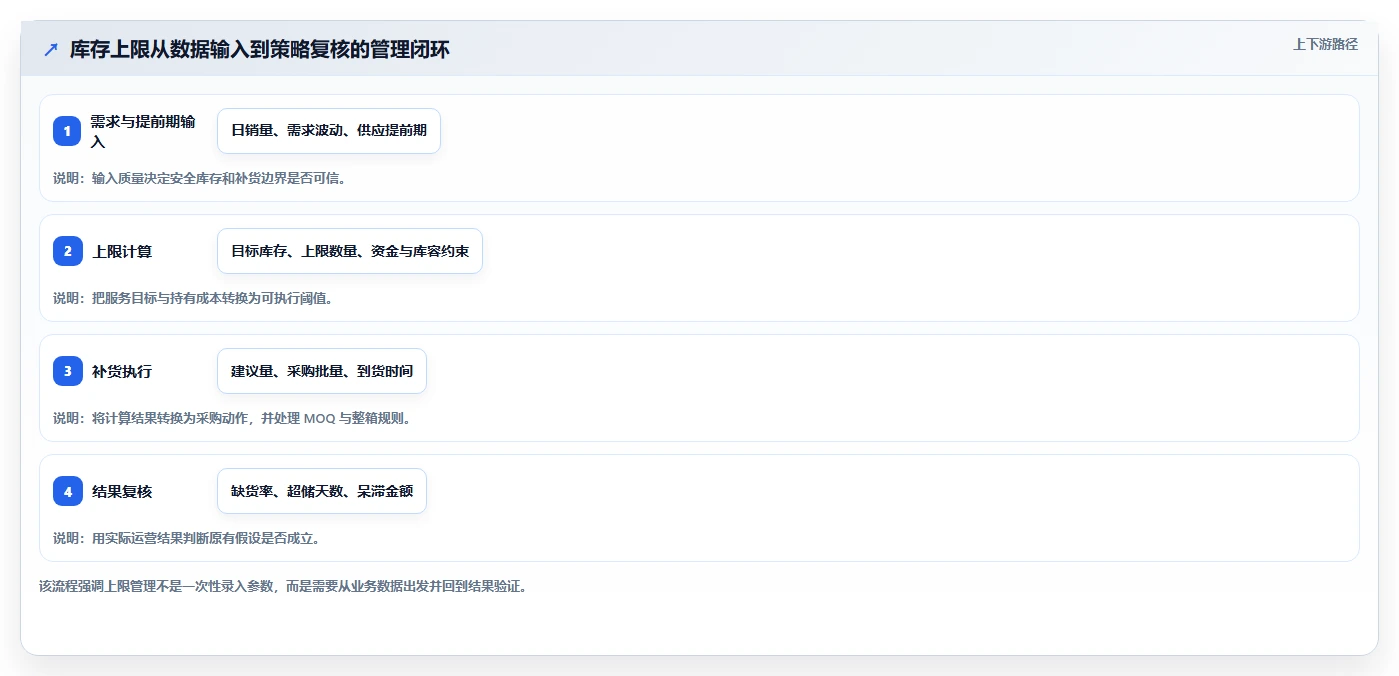Viewport: 1399px width, 676px height.
Task: Click the panel title 库存上限从数据输入到策略复核的管理闭环
Action: click(260, 50)
